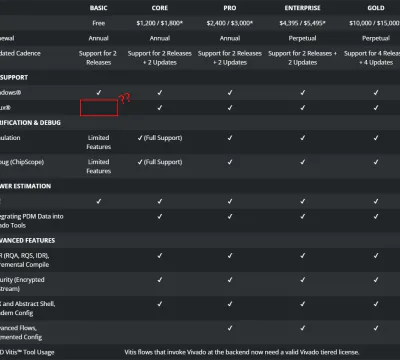Viewport: 400px width, 360px height.
Task: Click the 'PDM Data into' row label
Action: [43, 216]
